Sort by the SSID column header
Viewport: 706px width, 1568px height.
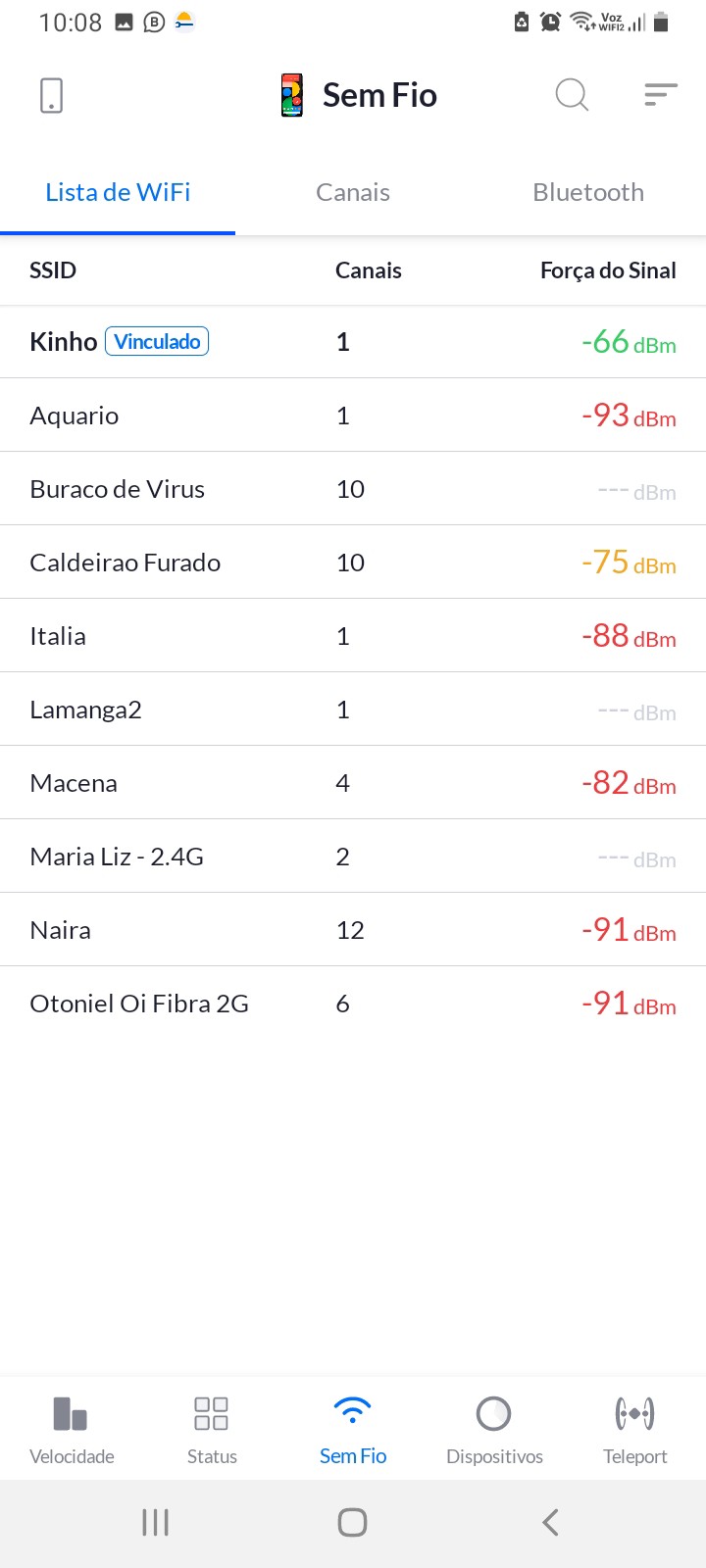53,270
